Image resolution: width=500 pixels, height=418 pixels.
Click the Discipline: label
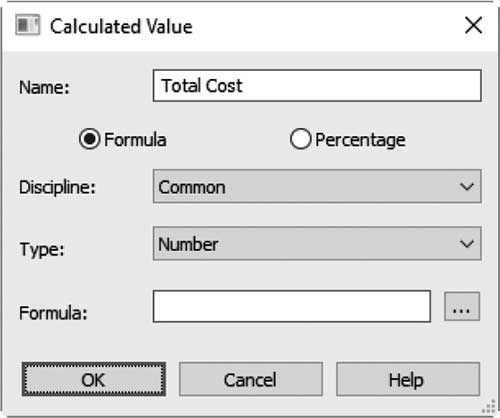(57, 187)
